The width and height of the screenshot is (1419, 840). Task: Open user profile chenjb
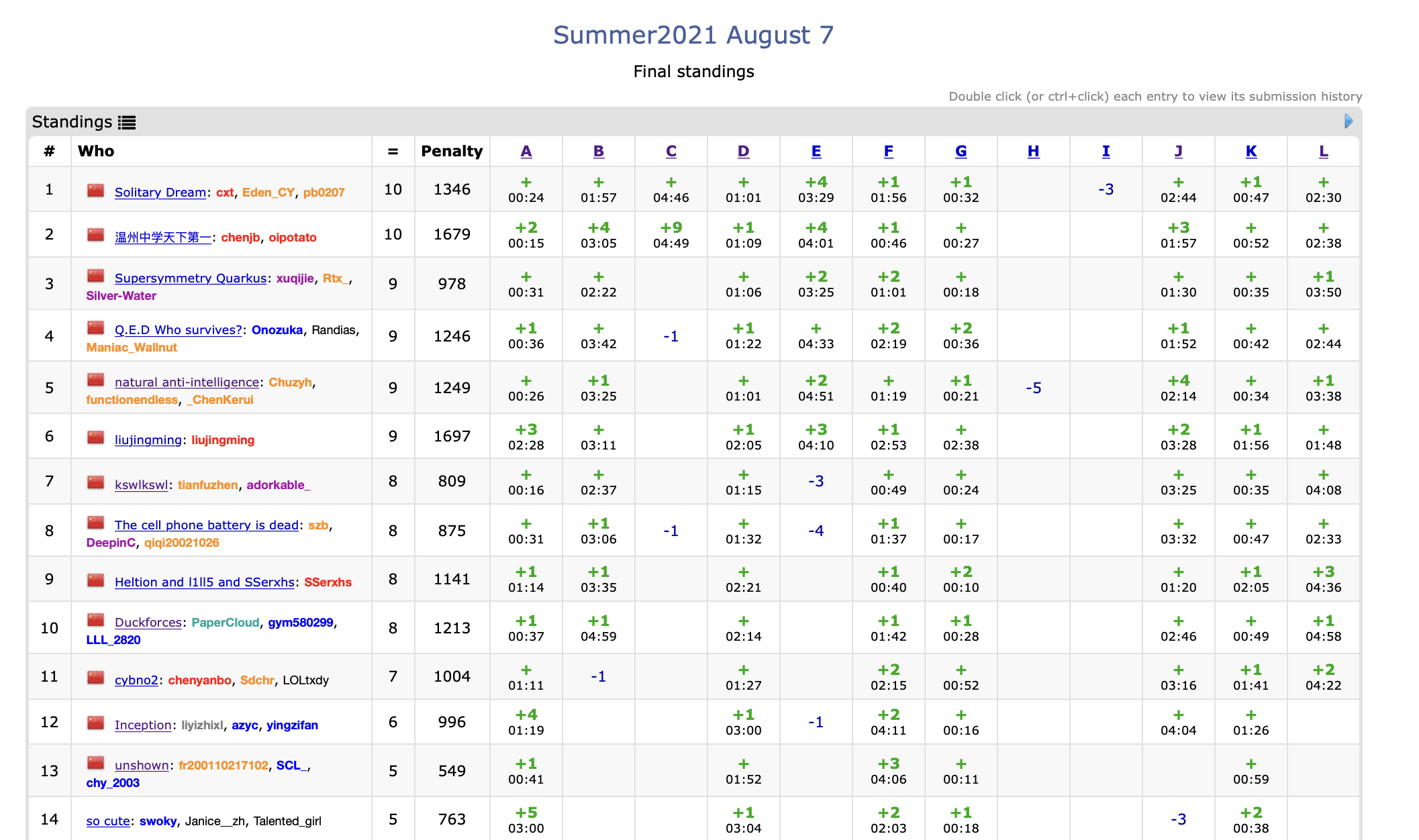click(240, 238)
